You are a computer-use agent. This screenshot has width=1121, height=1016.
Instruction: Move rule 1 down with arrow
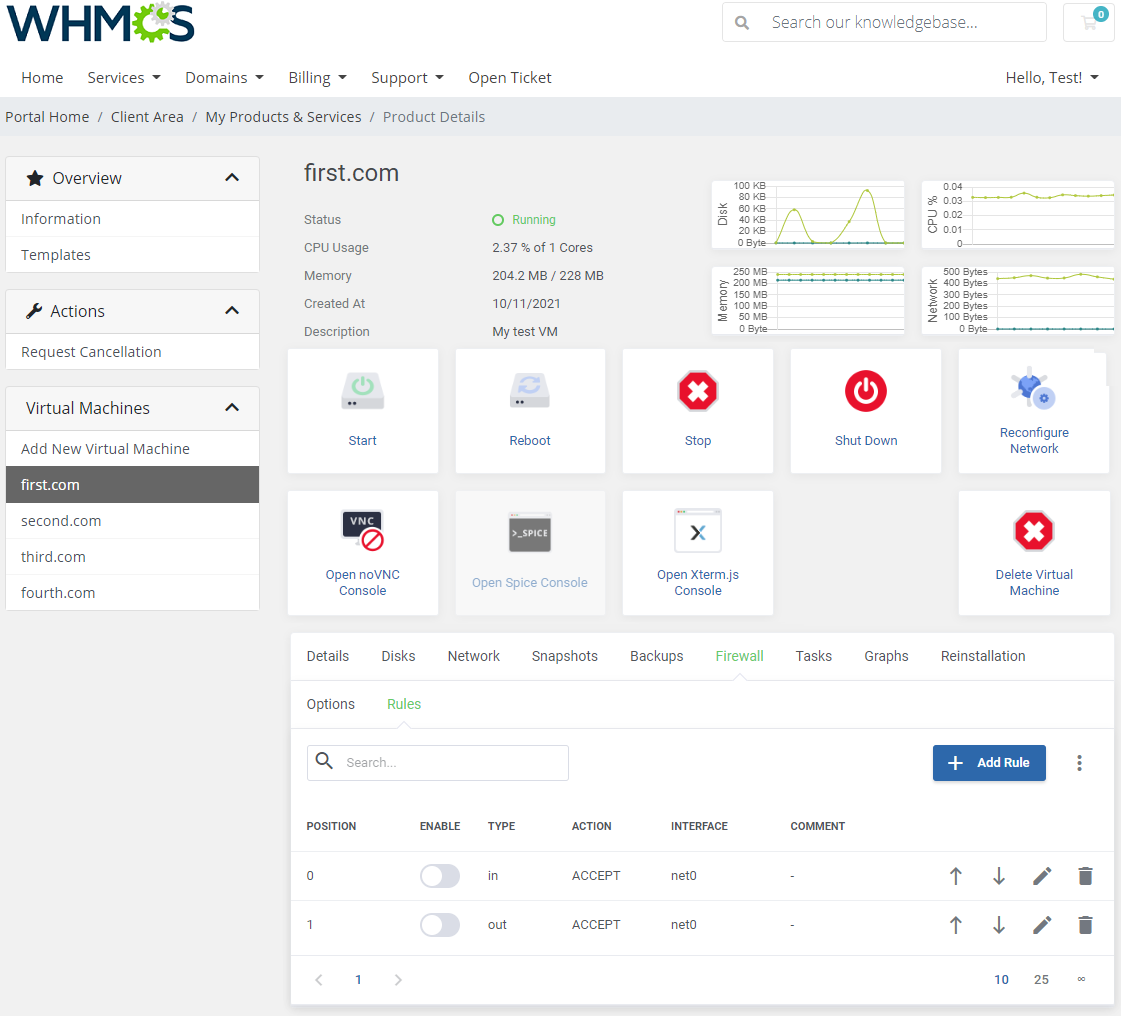[999, 925]
